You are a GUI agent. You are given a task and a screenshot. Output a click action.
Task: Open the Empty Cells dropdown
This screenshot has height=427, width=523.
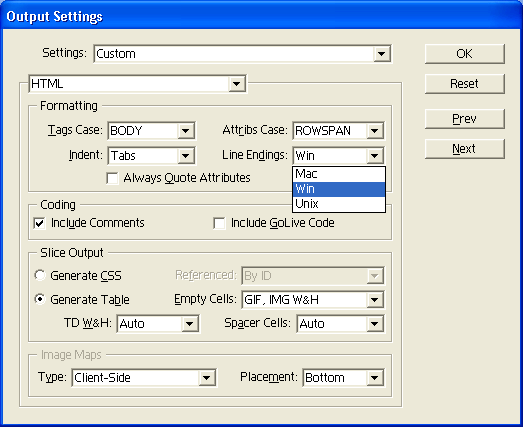[x=313, y=300]
